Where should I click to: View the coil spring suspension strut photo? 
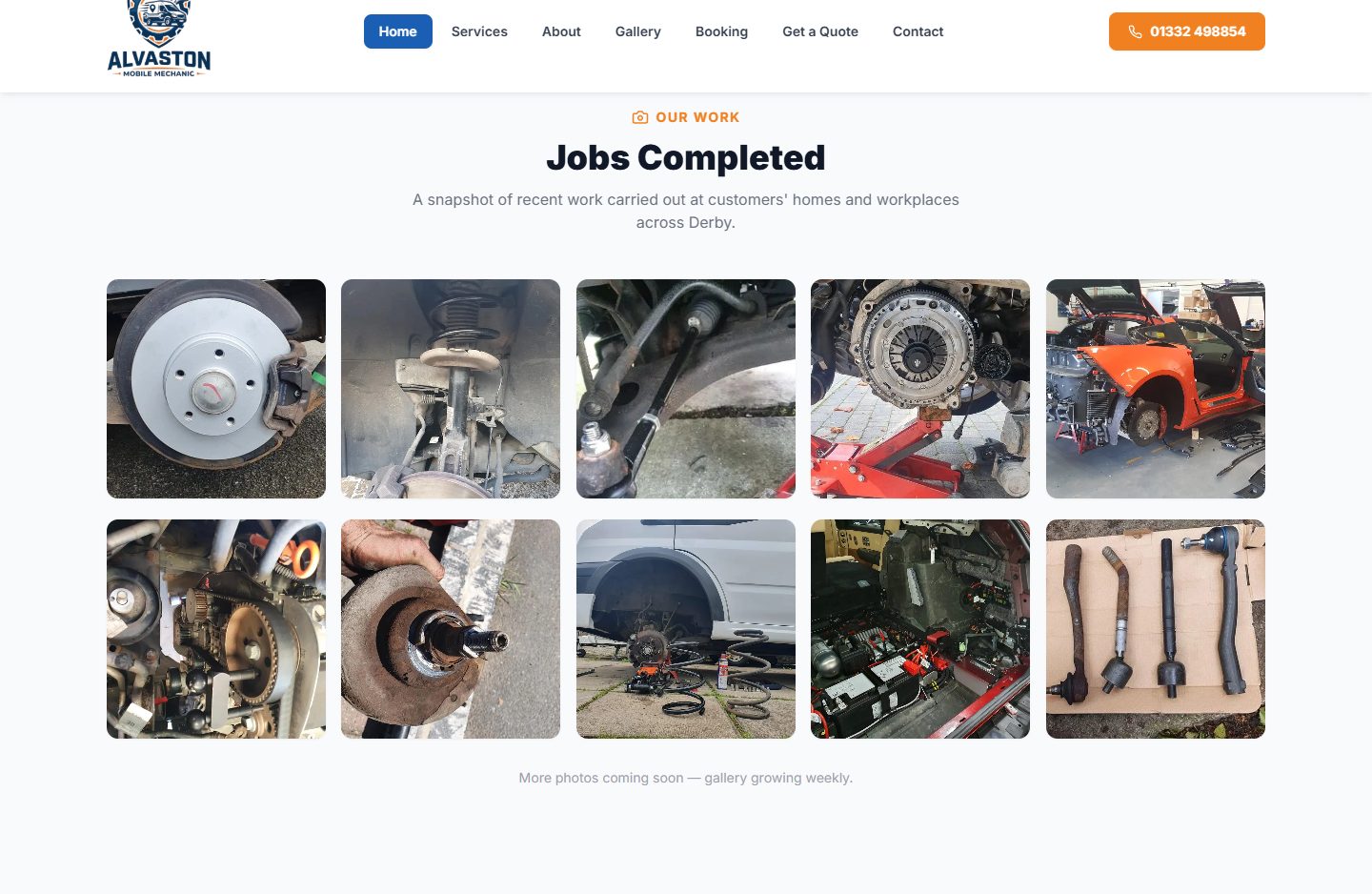tap(451, 389)
